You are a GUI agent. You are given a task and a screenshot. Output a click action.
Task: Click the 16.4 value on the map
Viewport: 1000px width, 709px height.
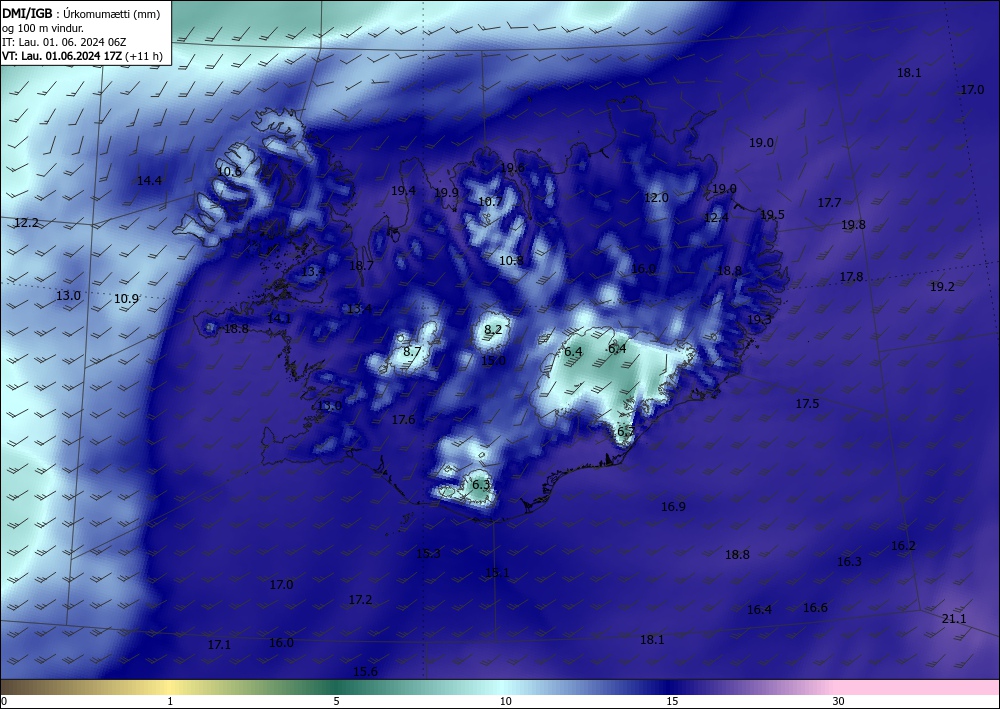tap(759, 610)
